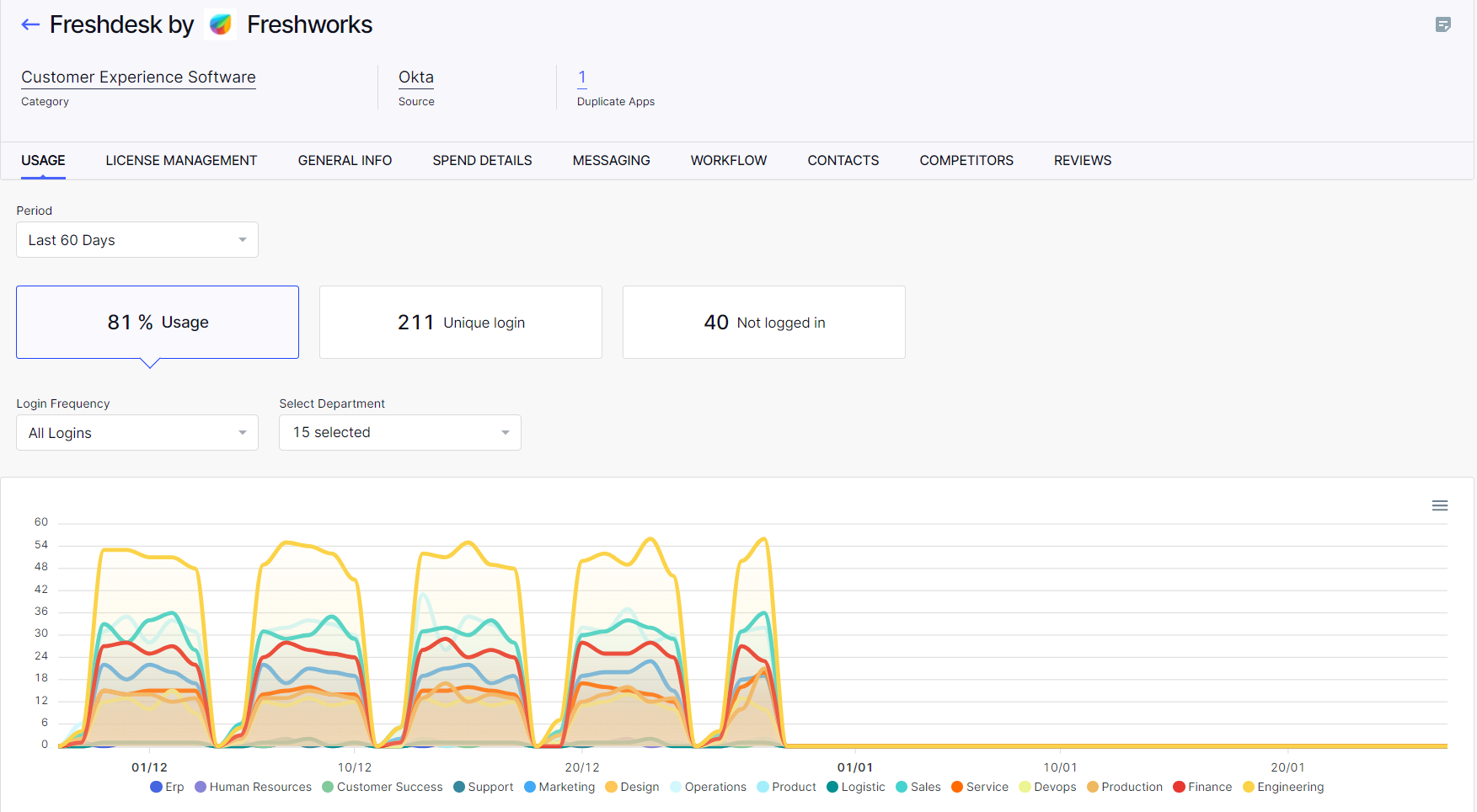Expand the Period dropdown showing Last 60 Days

point(137,240)
